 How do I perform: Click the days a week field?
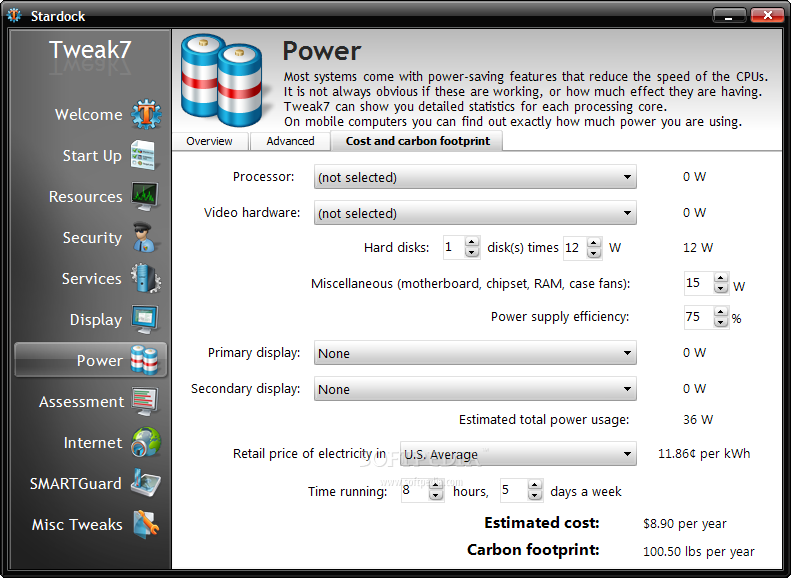tap(514, 490)
